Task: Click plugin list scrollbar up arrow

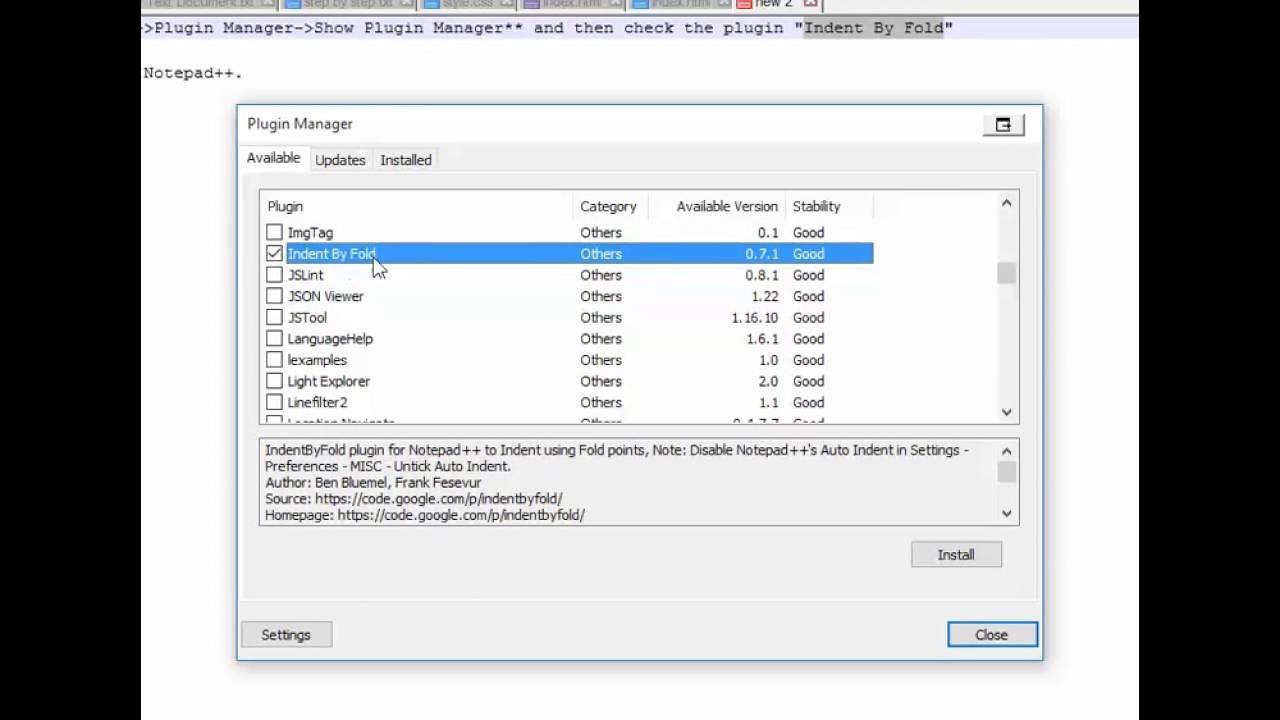Action: 1007,203
